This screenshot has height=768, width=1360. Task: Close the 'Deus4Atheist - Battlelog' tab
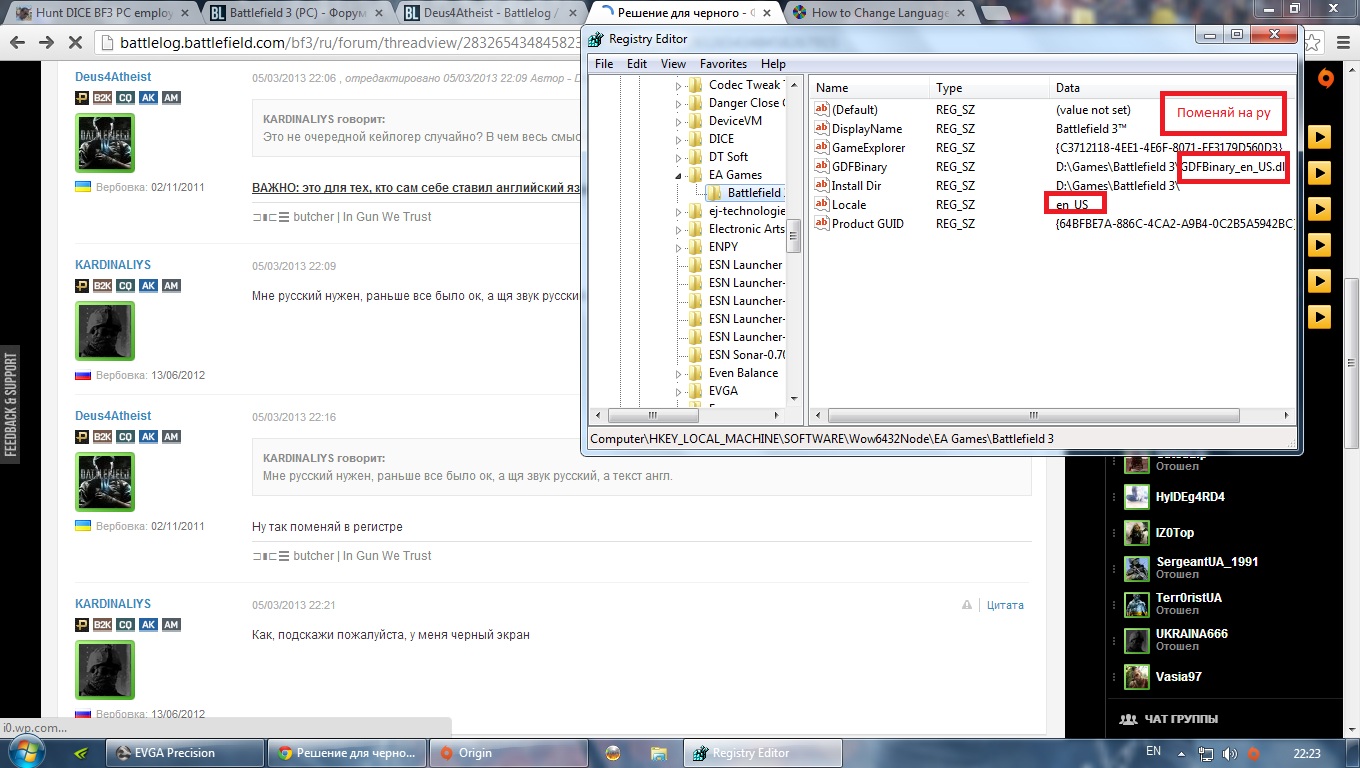coord(574,13)
